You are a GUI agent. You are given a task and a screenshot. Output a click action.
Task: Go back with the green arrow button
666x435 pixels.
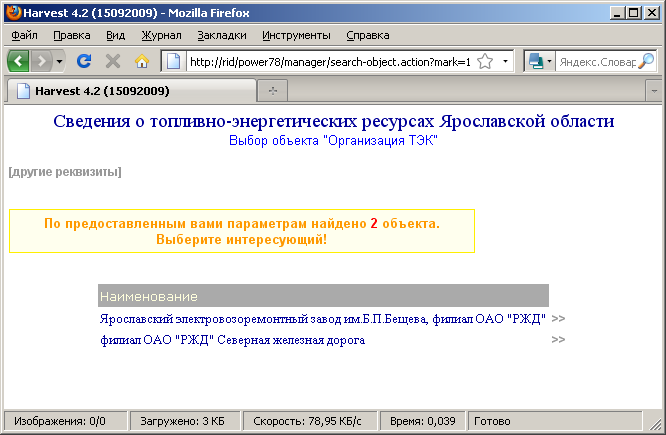(x=18, y=62)
